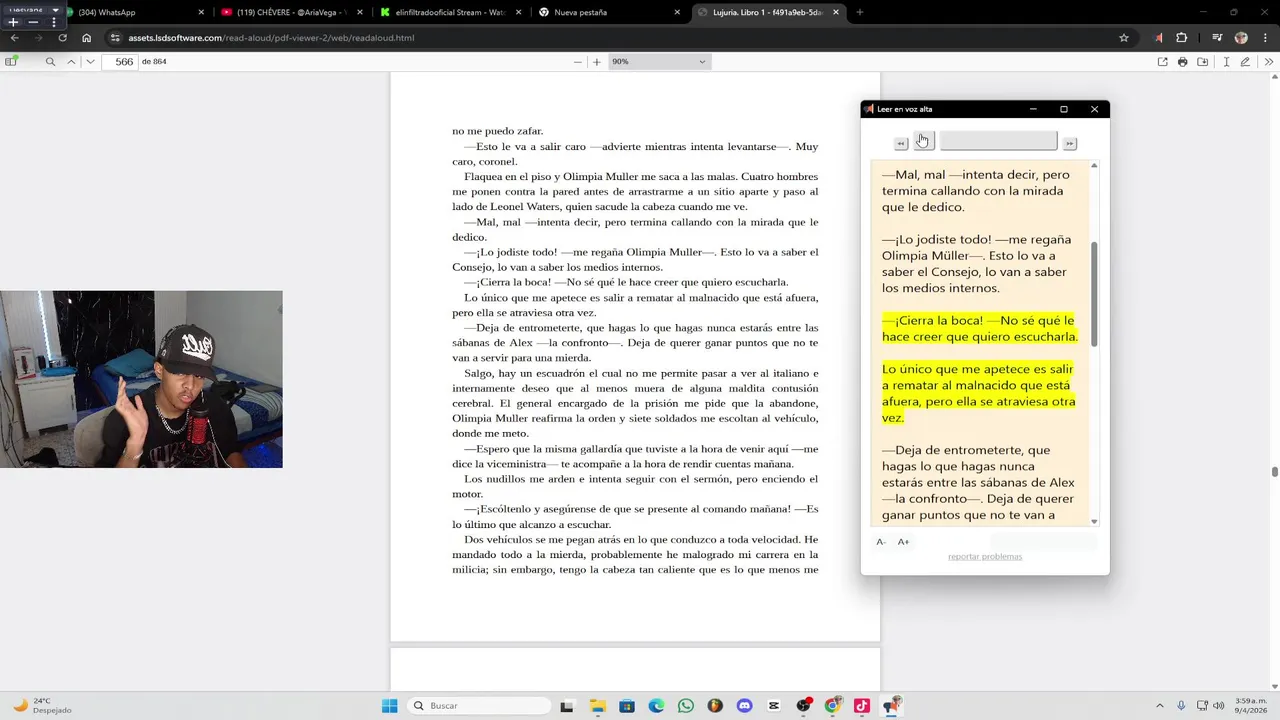
Task: Open the reportar problemas link
Action: [985, 556]
